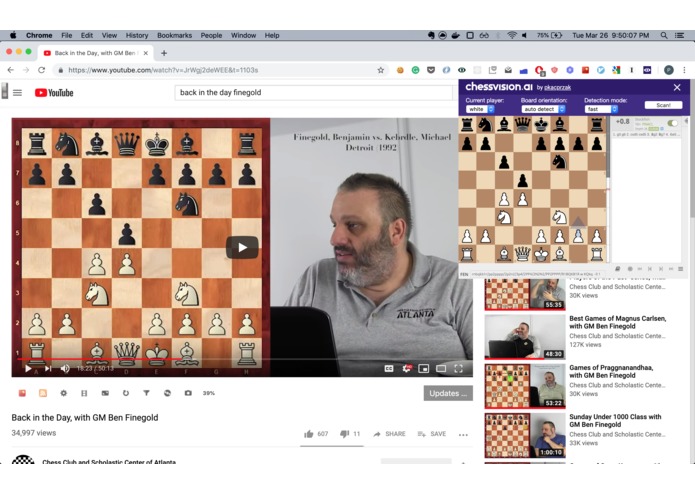Open the Bookmarks menu
Screen dimensions: 695x494
tap(174, 35)
